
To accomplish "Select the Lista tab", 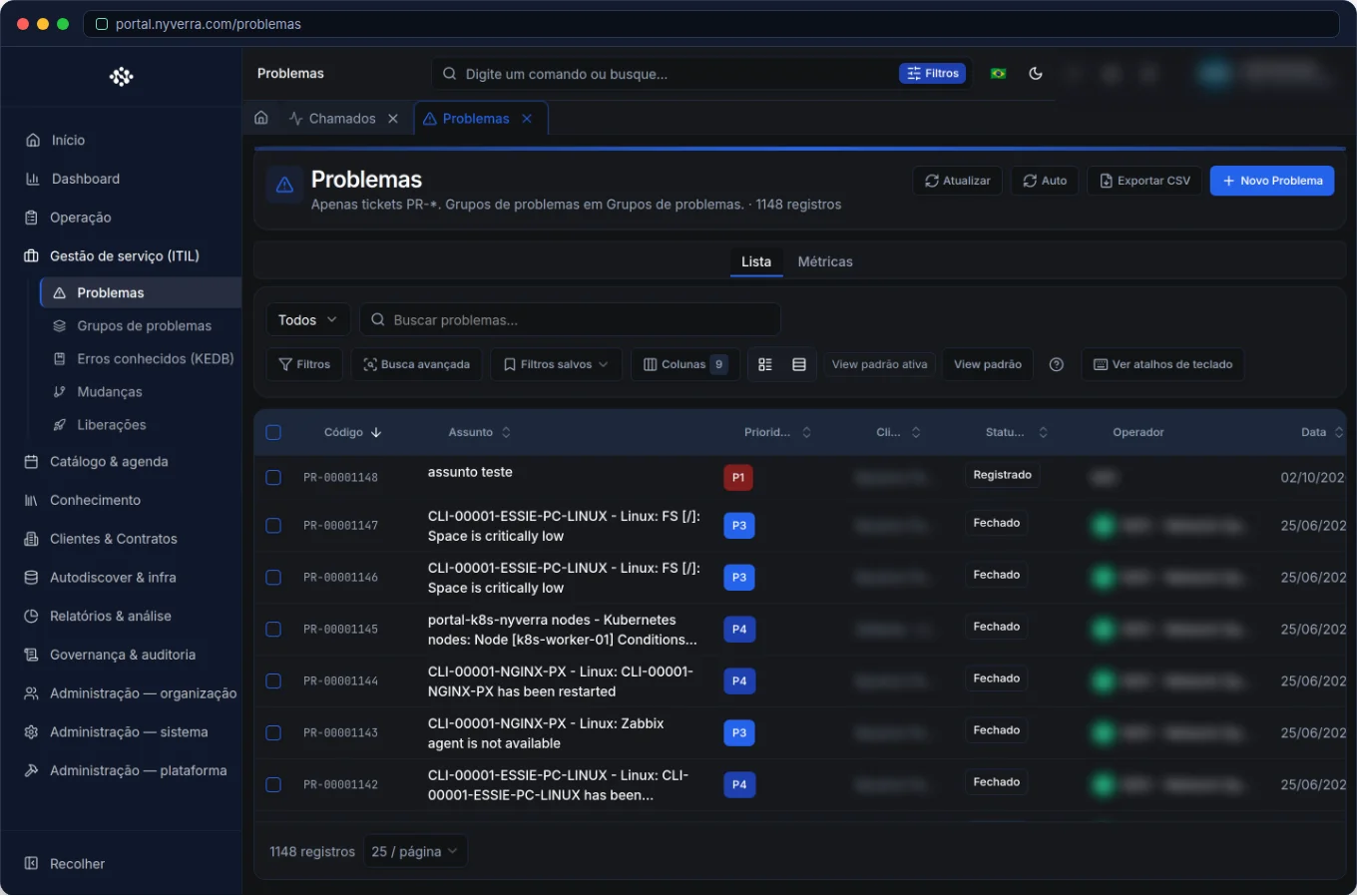I will point(756,261).
